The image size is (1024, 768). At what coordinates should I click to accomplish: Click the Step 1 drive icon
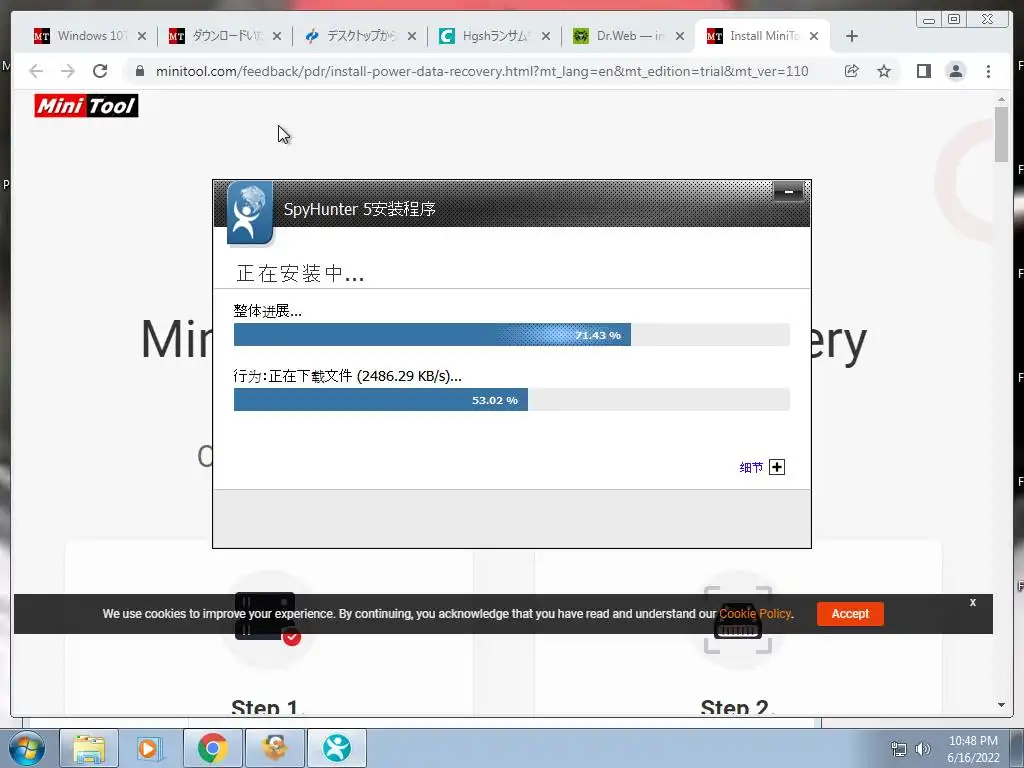click(268, 617)
